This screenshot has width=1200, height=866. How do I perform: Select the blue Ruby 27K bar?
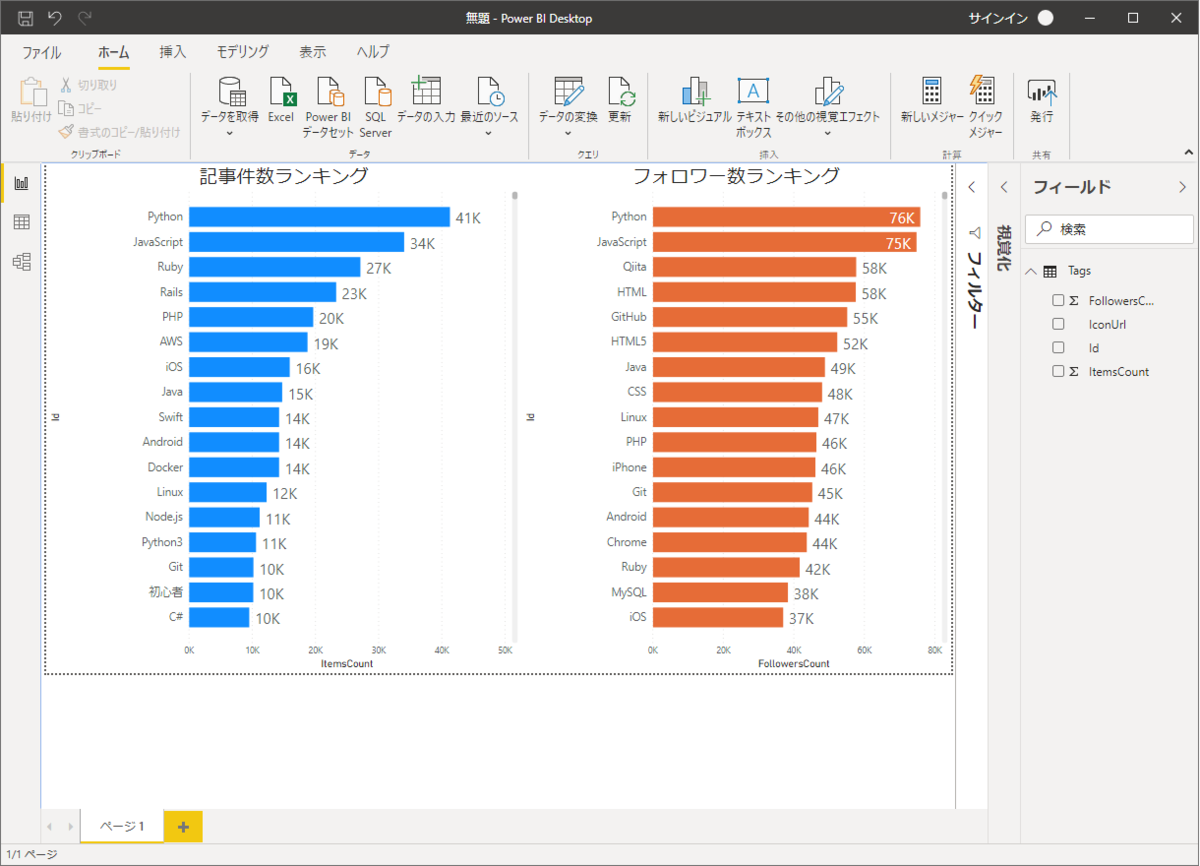(x=274, y=267)
